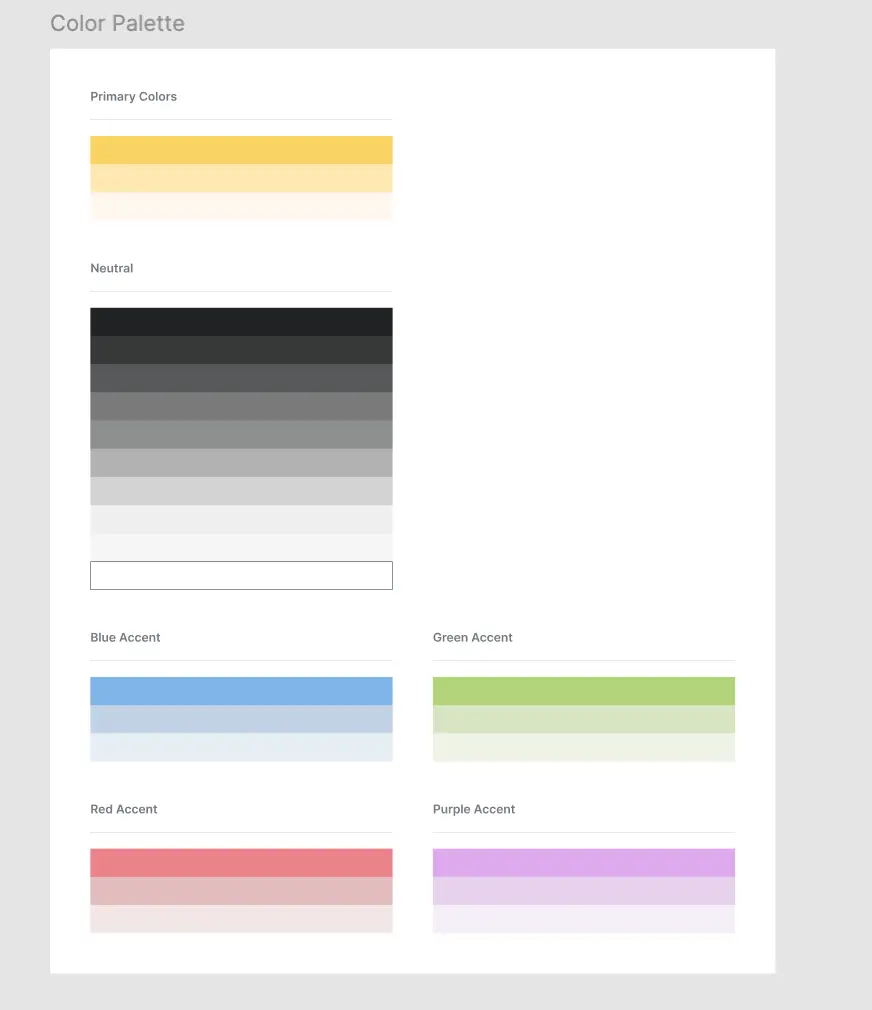Select the lightest Green Accent swatch
This screenshot has width=872, height=1010.
tap(583, 747)
